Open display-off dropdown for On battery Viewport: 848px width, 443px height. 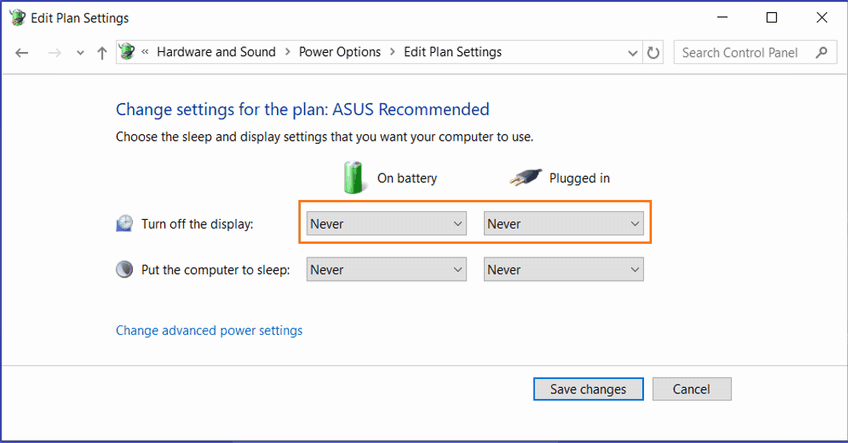pos(386,224)
